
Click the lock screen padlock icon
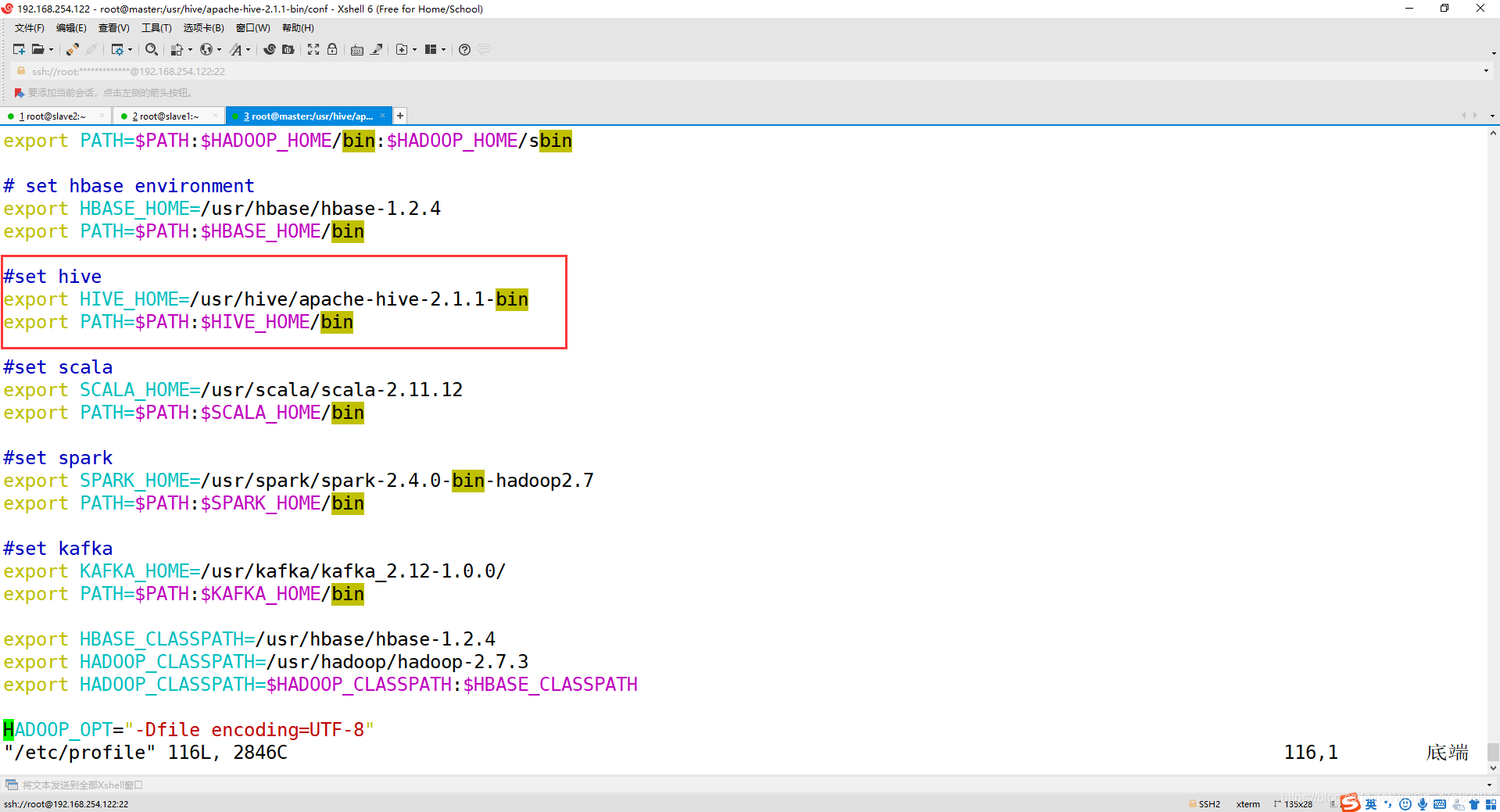(332, 49)
